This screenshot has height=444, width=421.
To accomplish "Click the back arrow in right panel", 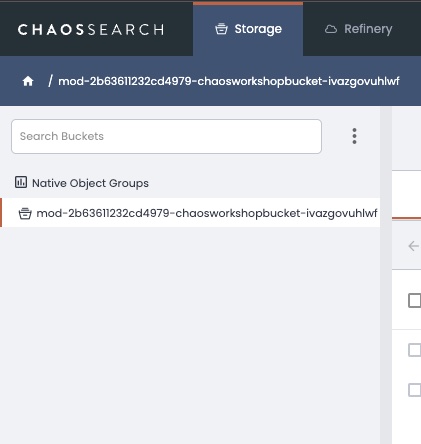I will pyautogui.click(x=413, y=246).
